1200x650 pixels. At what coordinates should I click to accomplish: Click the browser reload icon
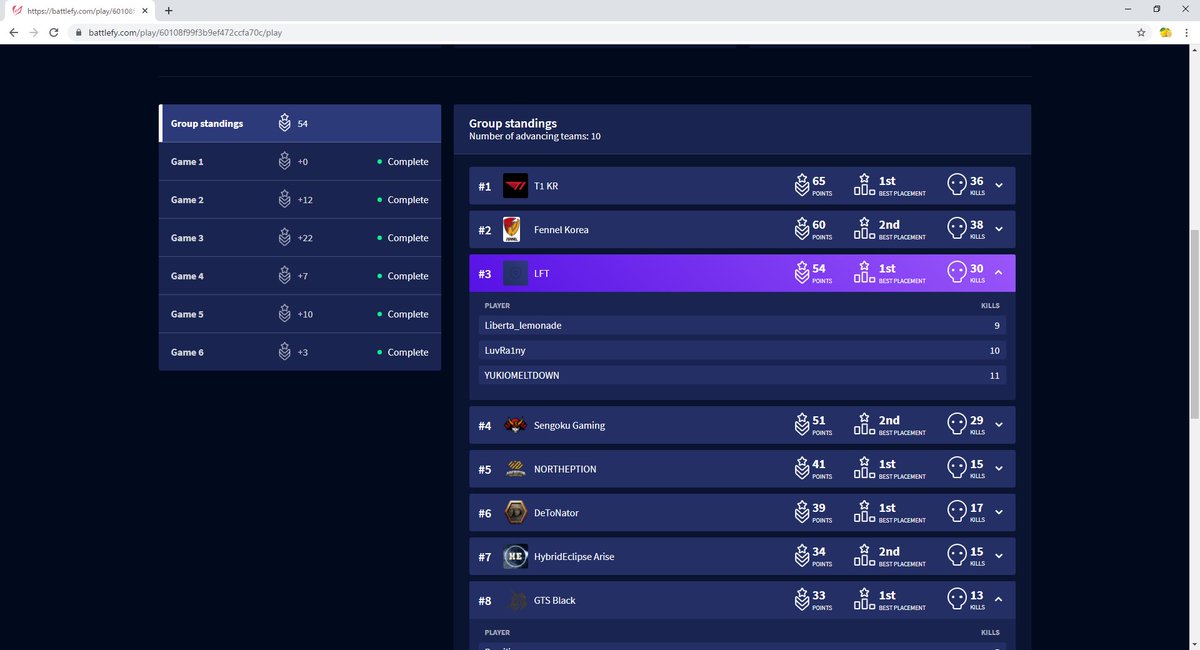(53, 32)
